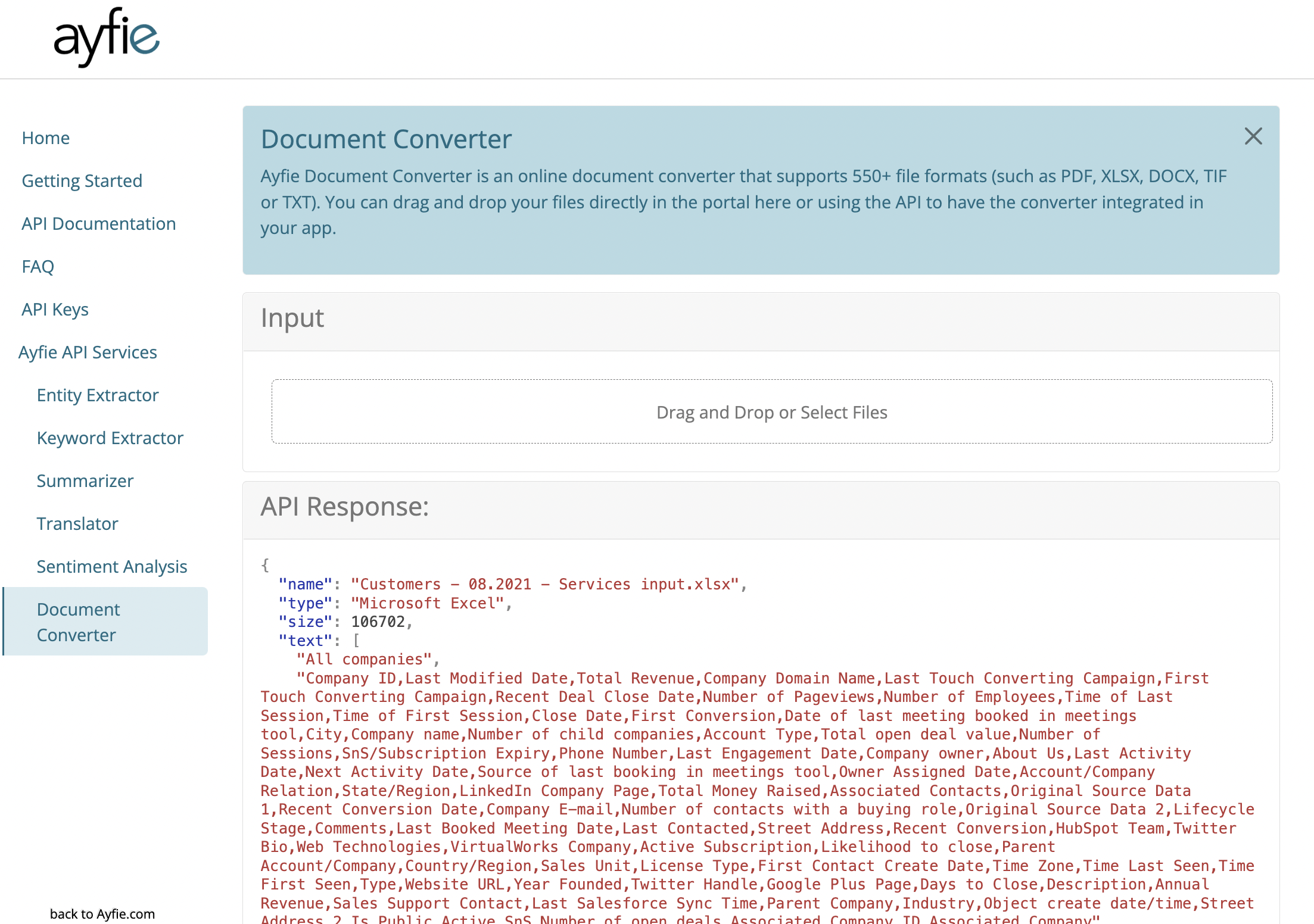Click the "All companies" text entry
This screenshot has height=924, width=1314.
point(364,659)
